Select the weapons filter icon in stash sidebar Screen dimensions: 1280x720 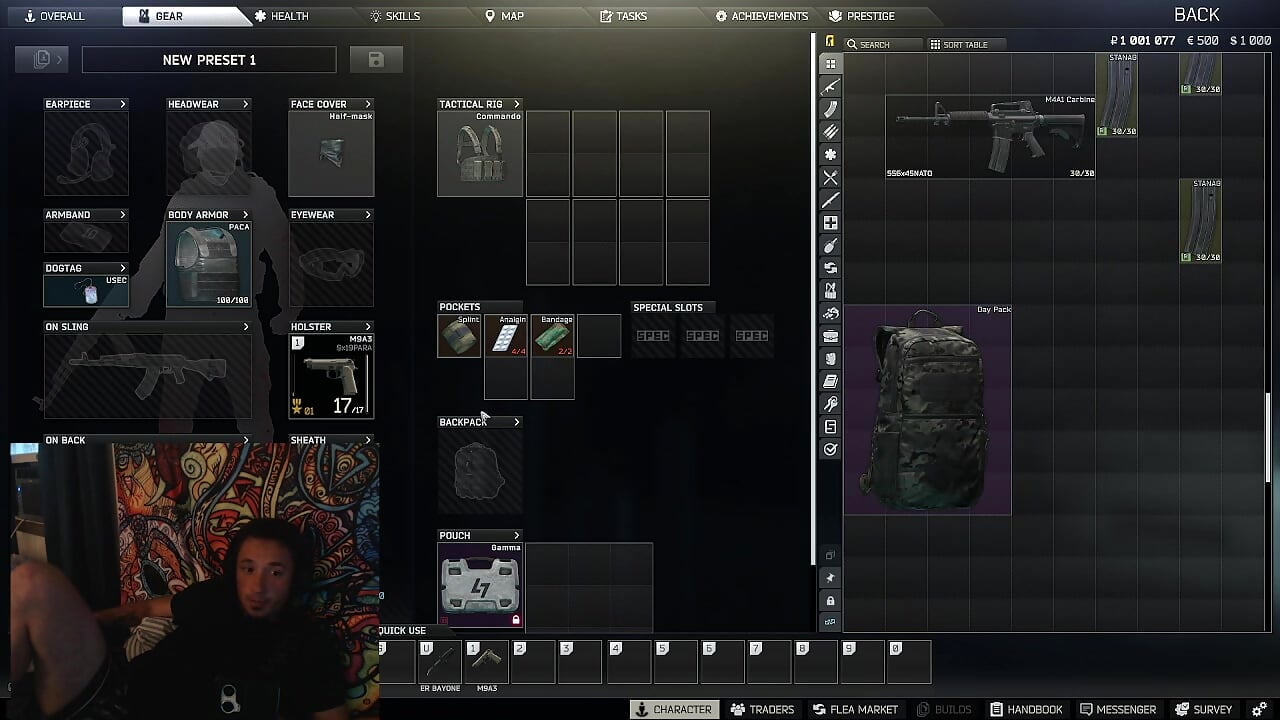[x=830, y=87]
